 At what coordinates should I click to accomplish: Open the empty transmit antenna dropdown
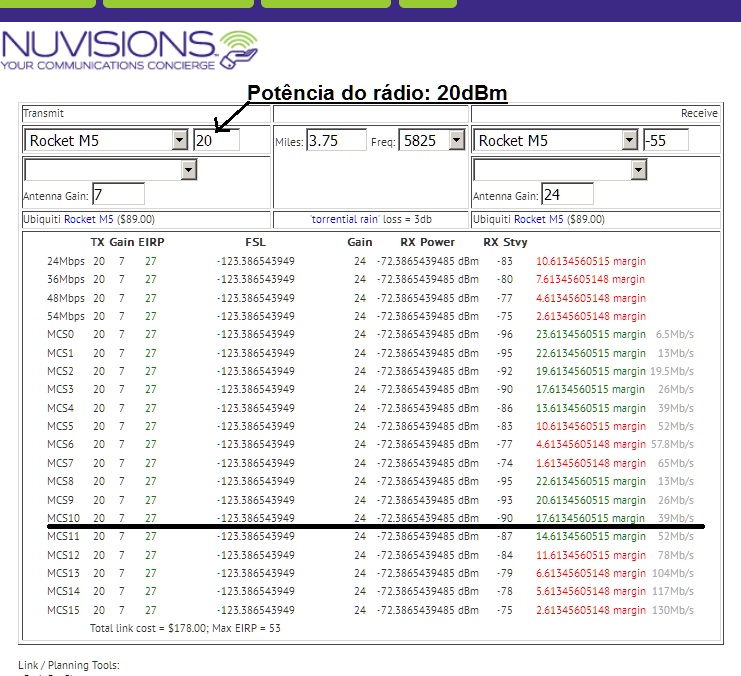coord(111,170)
